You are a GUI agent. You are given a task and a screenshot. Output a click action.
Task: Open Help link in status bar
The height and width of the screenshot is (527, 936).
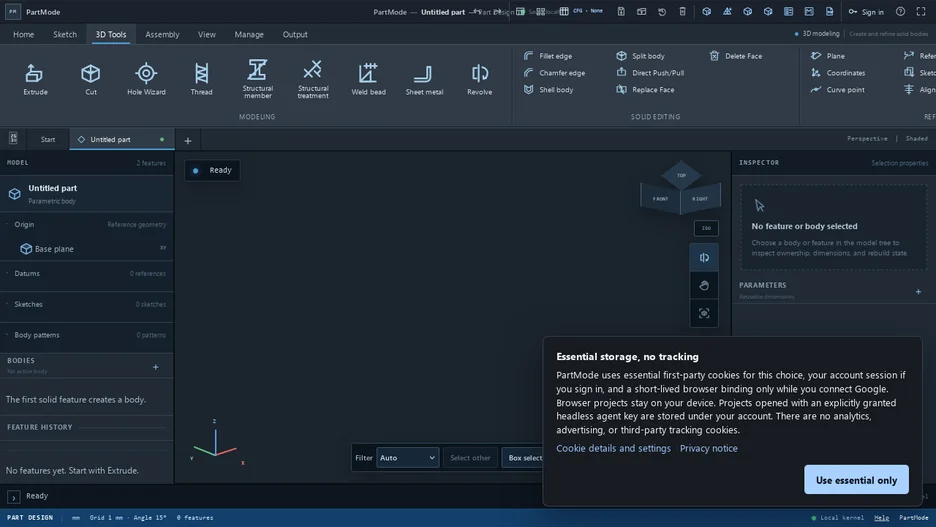click(x=881, y=517)
